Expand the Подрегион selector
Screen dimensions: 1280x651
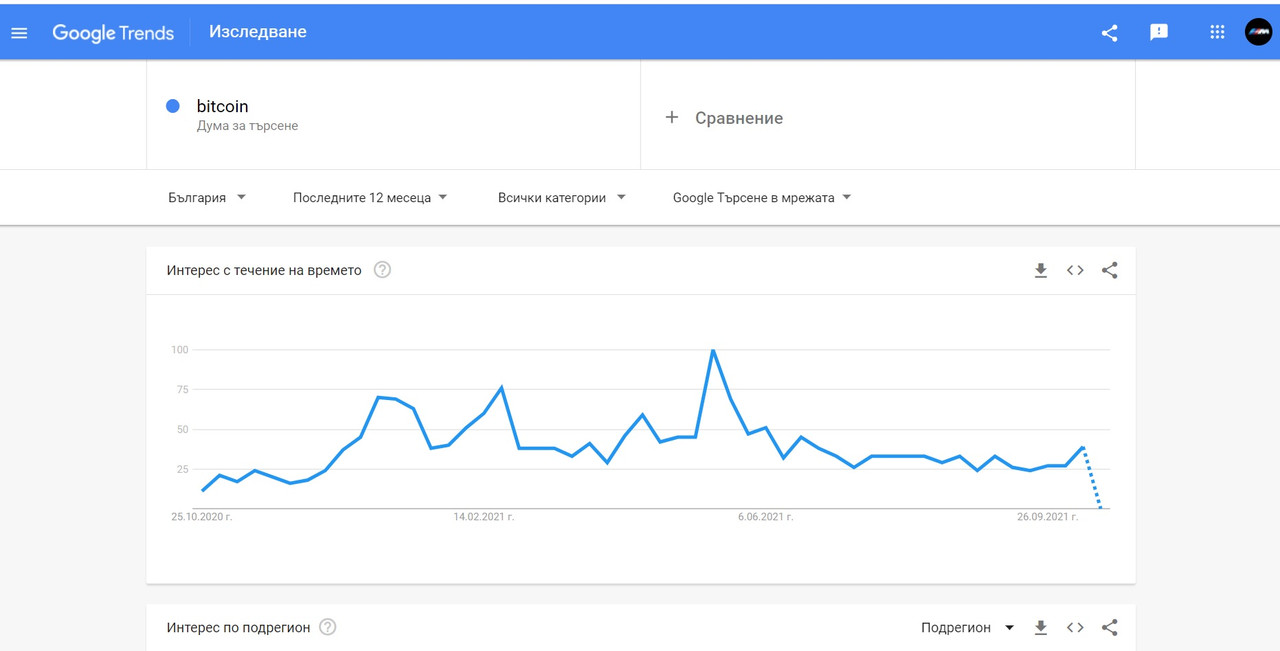click(967, 628)
